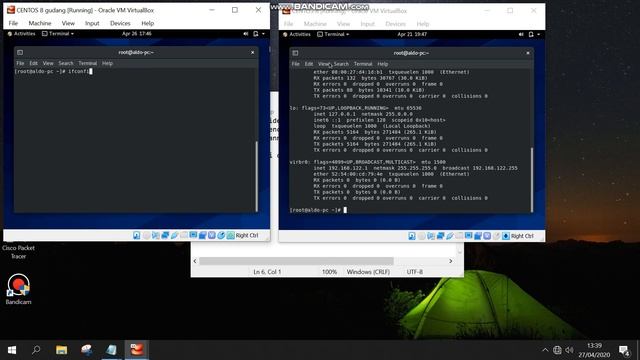Open clock Apr 26 17:46 in left VM
This screenshot has width=640, height=360.
137,34
